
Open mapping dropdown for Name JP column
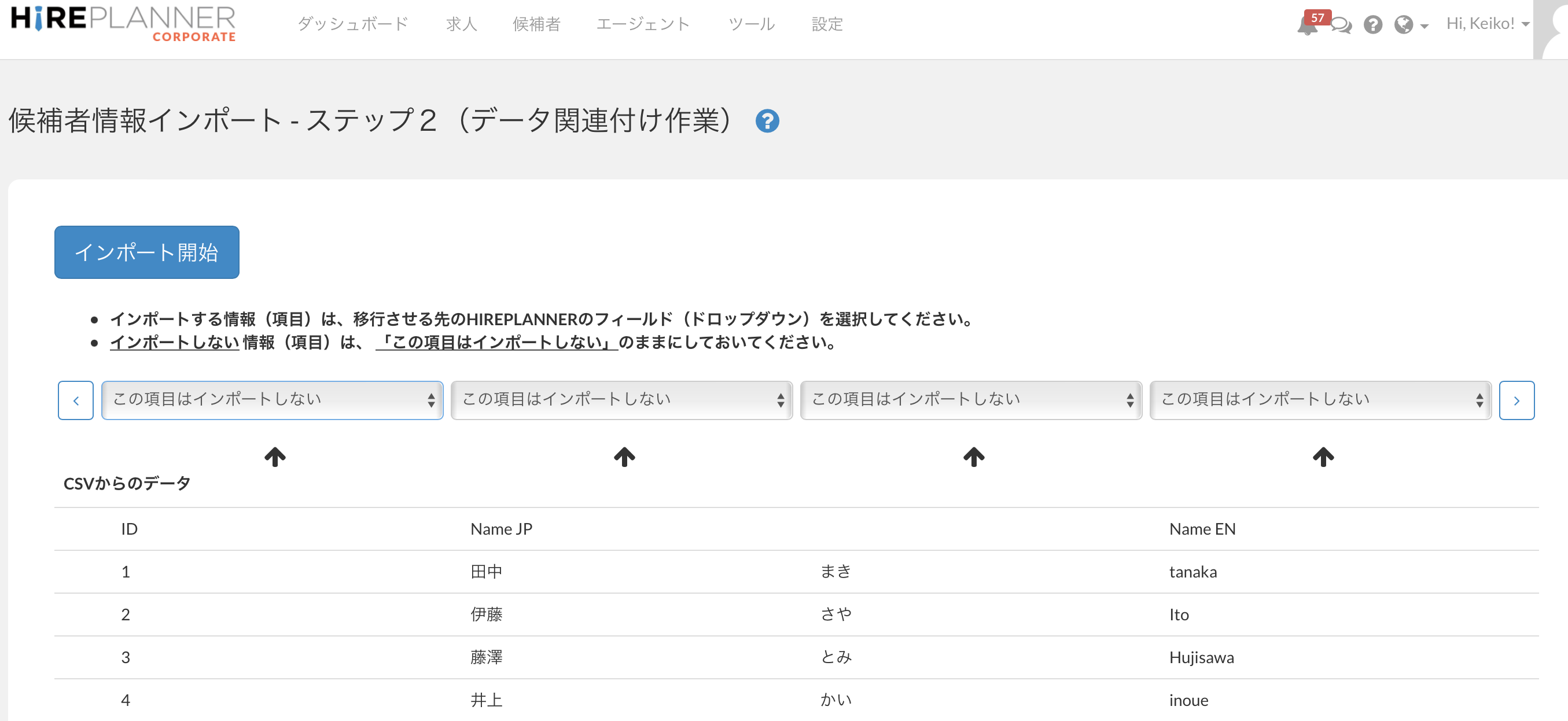click(x=621, y=399)
